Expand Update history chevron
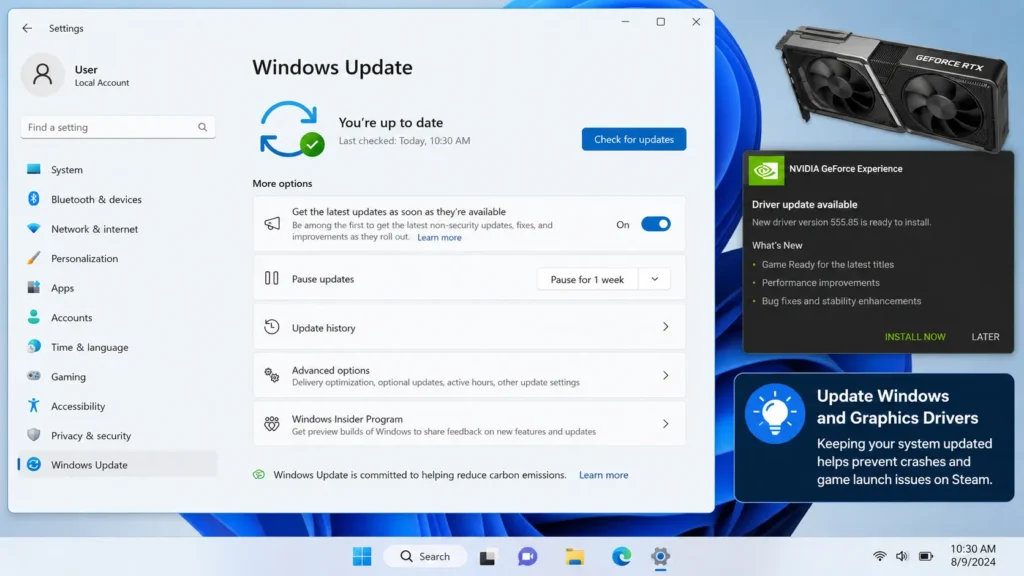 tap(665, 327)
